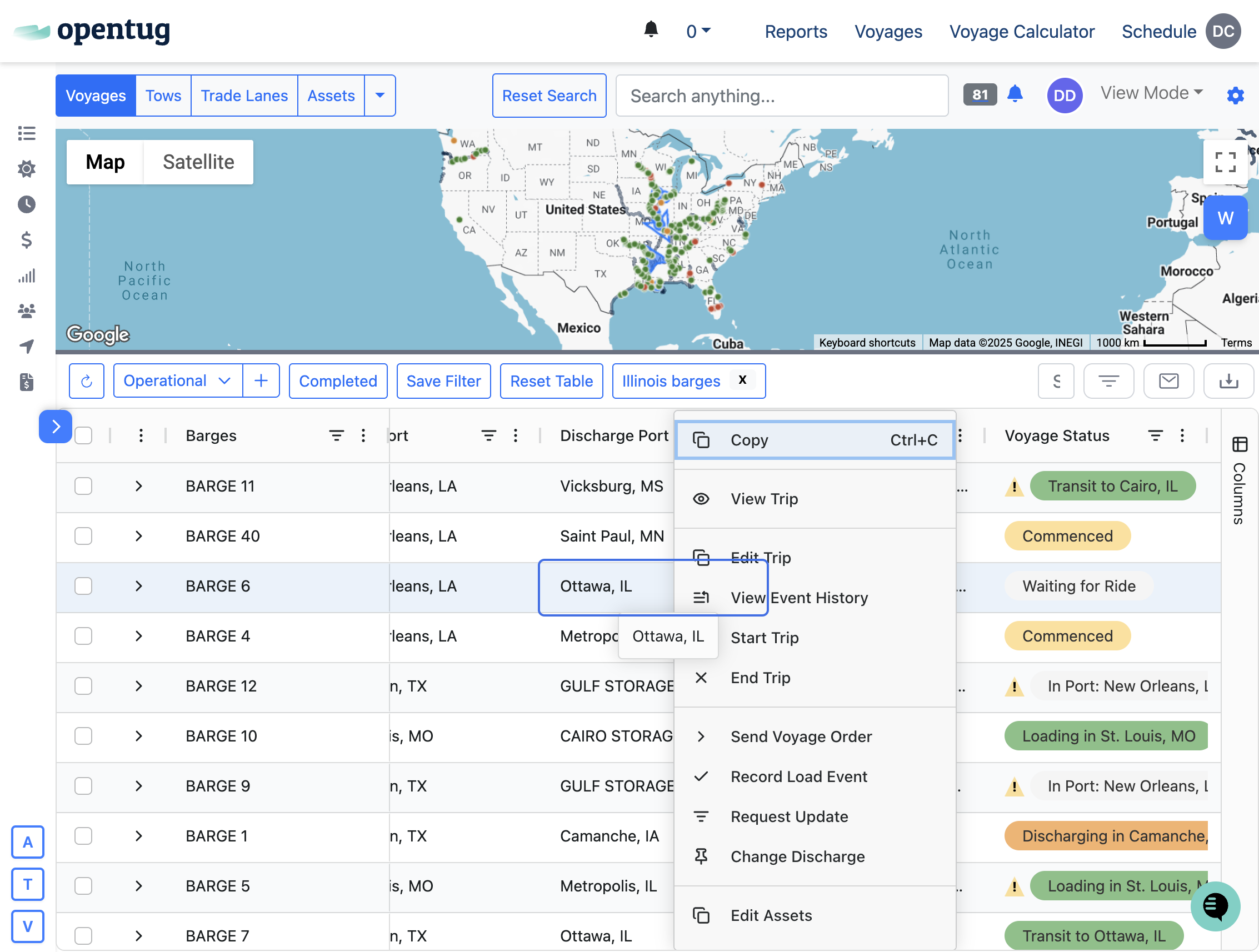Click the download export icon
1259x952 pixels.
click(1228, 380)
